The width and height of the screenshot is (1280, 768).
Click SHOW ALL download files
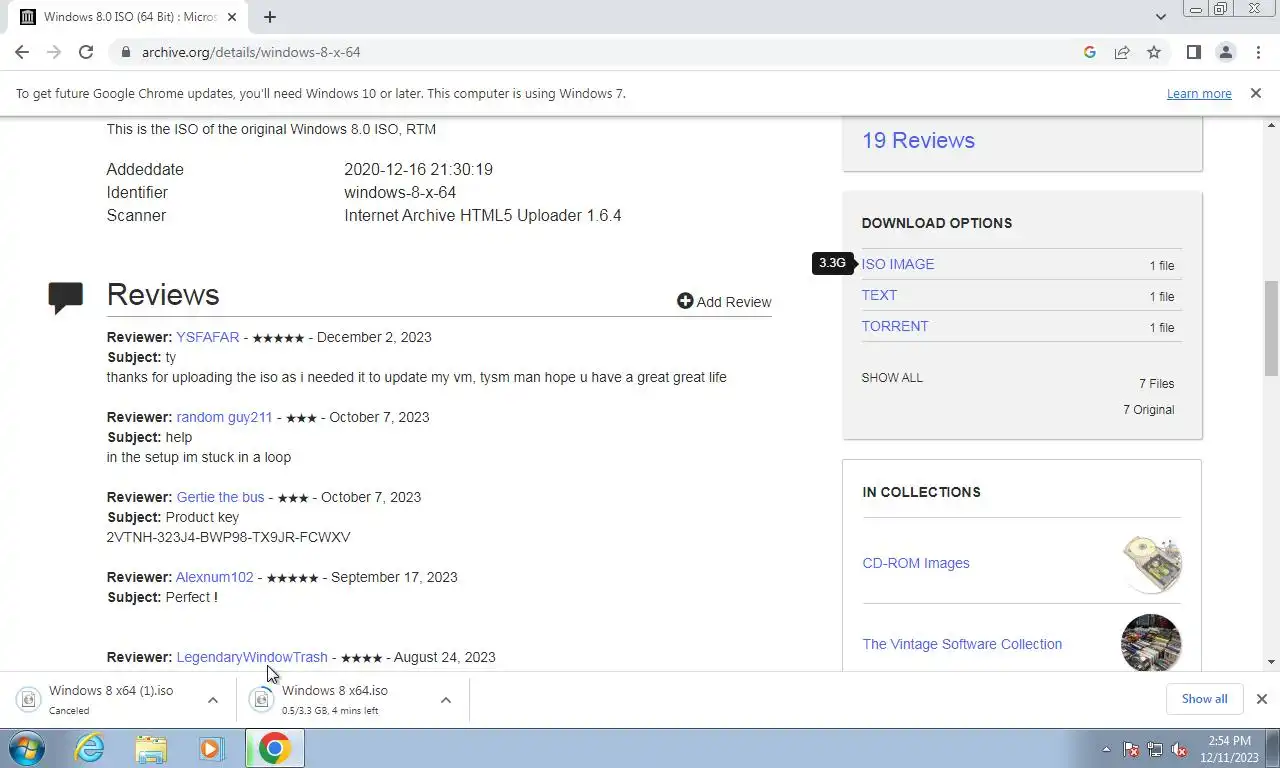click(x=892, y=378)
